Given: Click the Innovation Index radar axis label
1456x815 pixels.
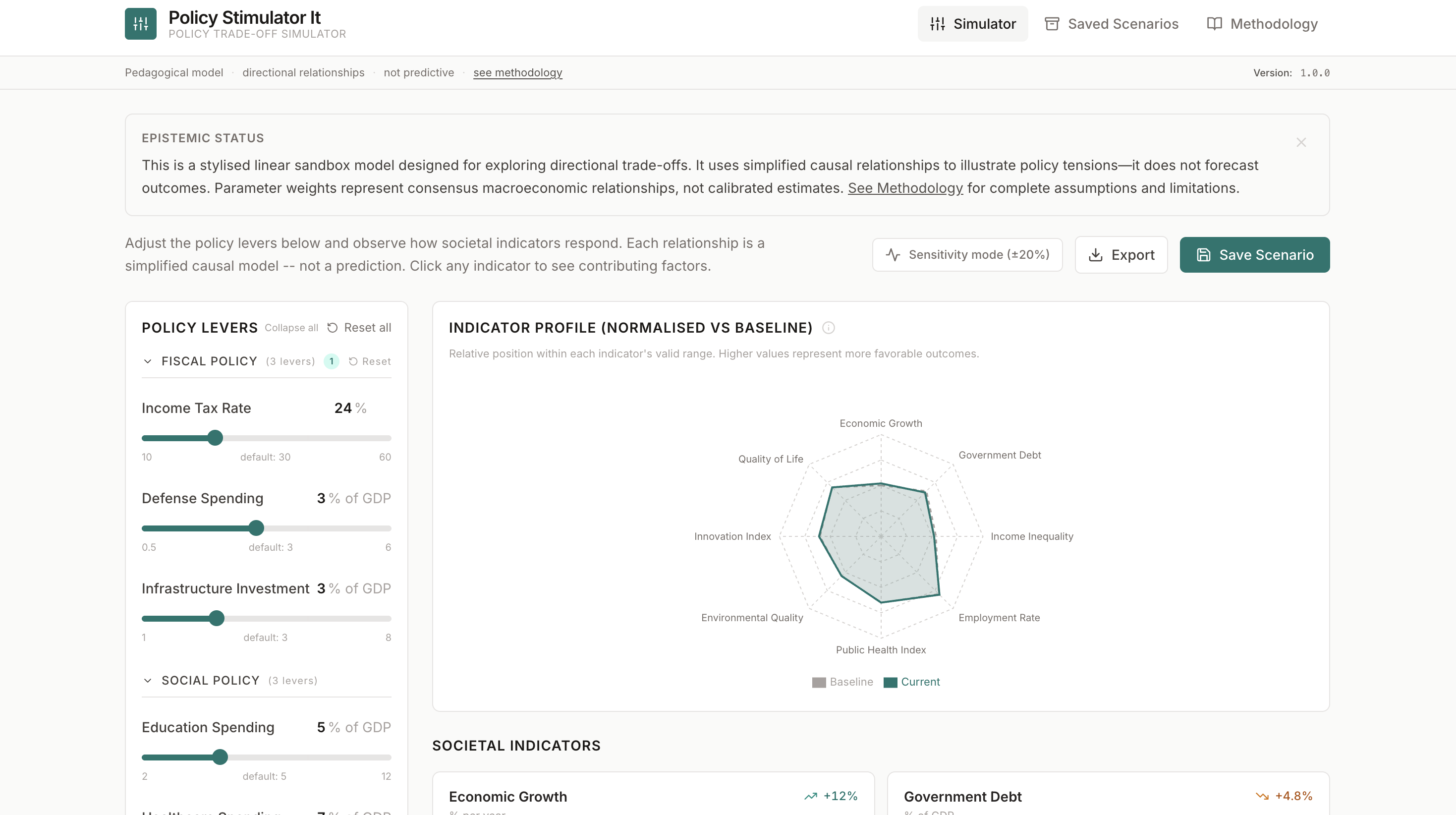Looking at the screenshot, I should (x=732, y=536).
